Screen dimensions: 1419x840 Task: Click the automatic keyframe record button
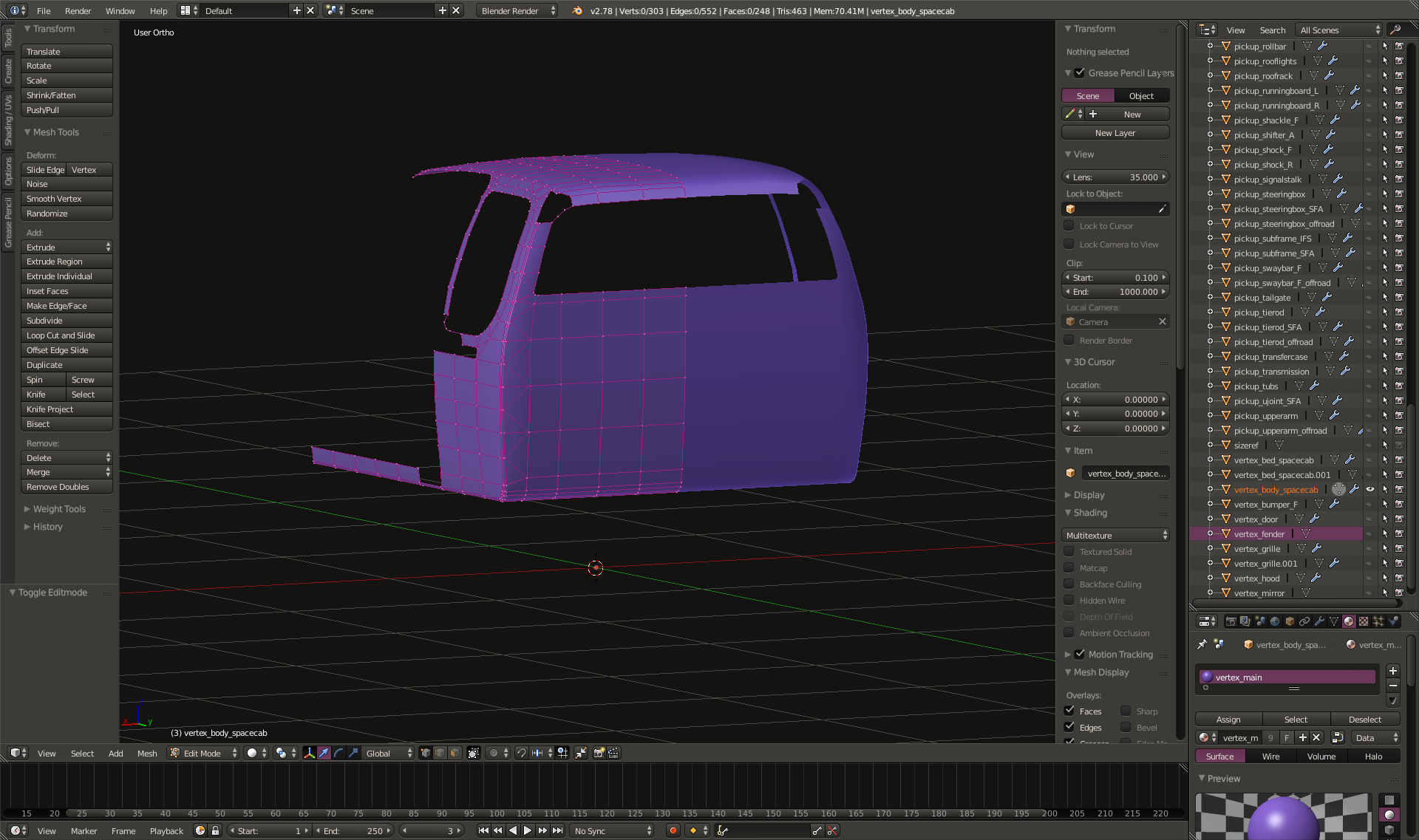[673, 830]
